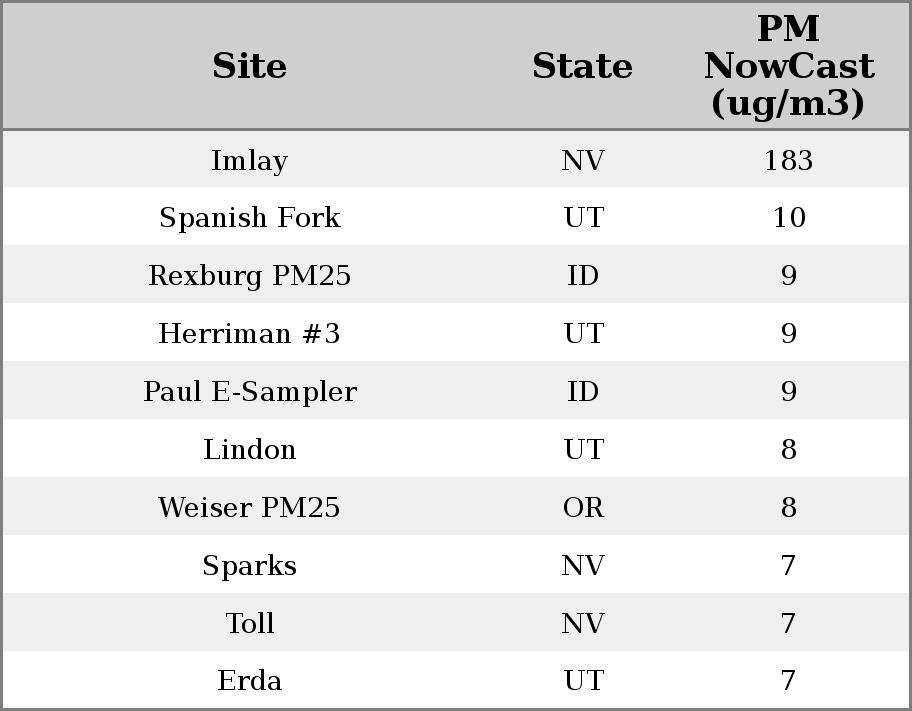Click the OR state cell

(x=583, y=508)
